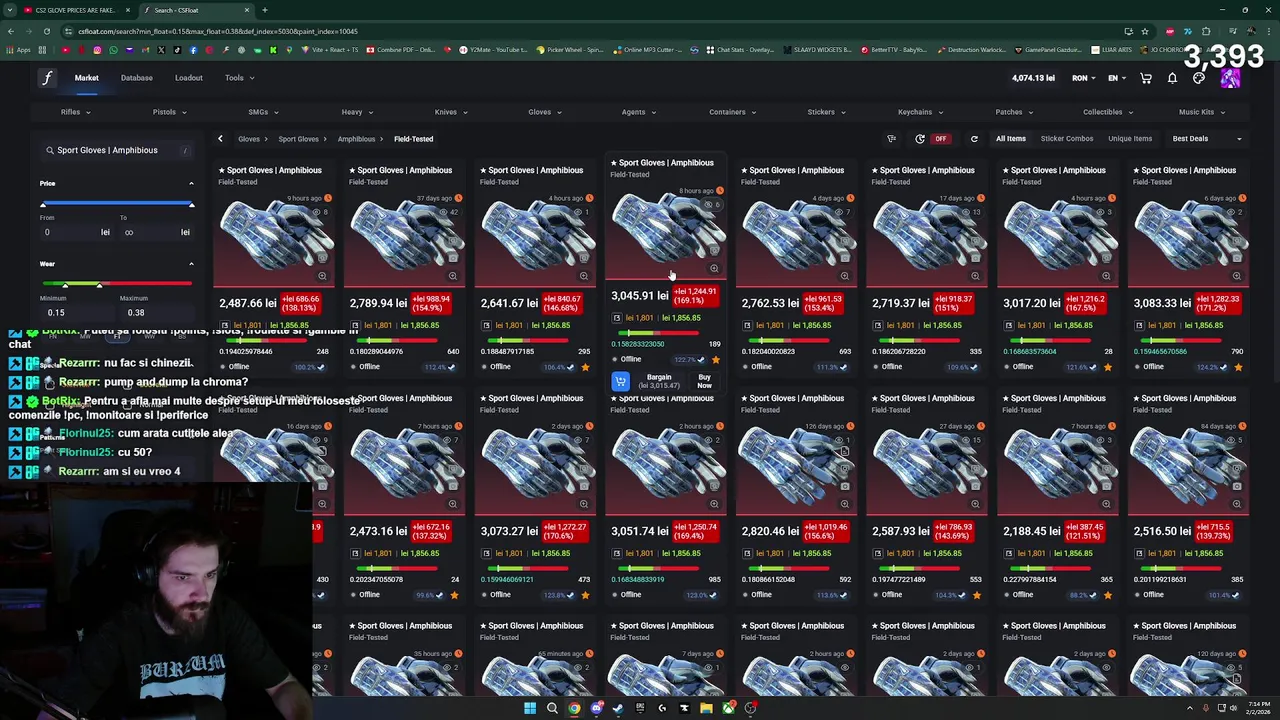Zoom the 2,641.67 lei gloves image
The image size is (1280, 720).
pos(584,276)
